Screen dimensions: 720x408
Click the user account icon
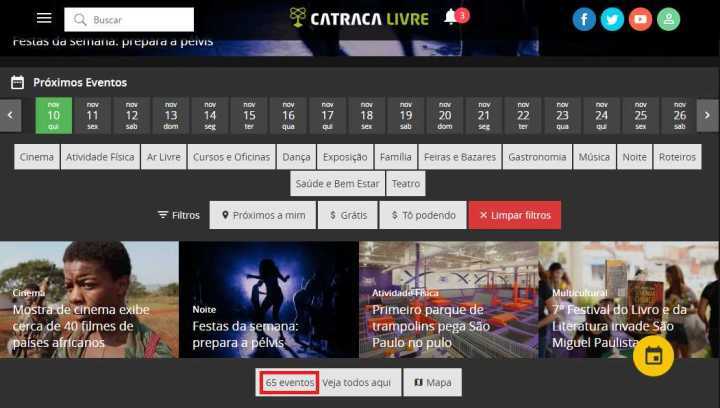pos(668,19)
